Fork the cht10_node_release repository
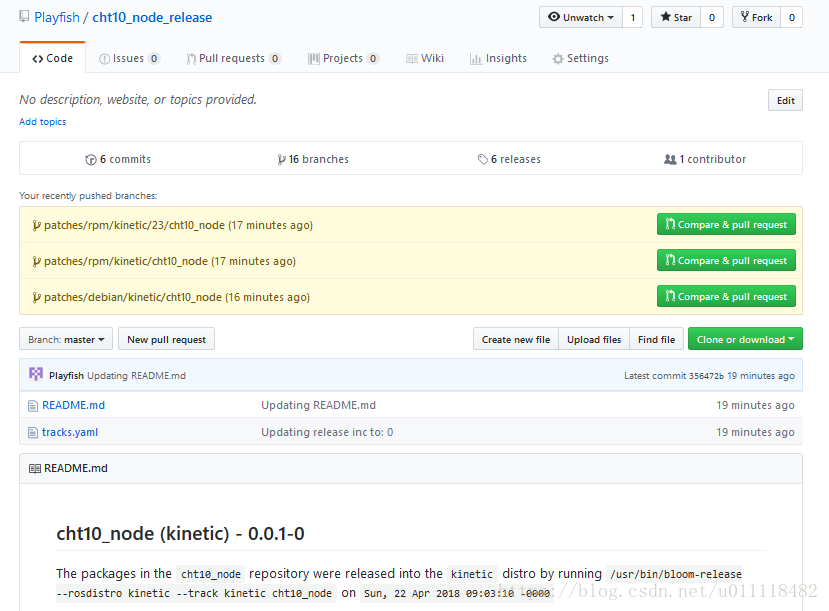The width and height of the screenshot is (829, 611). pos(757,17)
